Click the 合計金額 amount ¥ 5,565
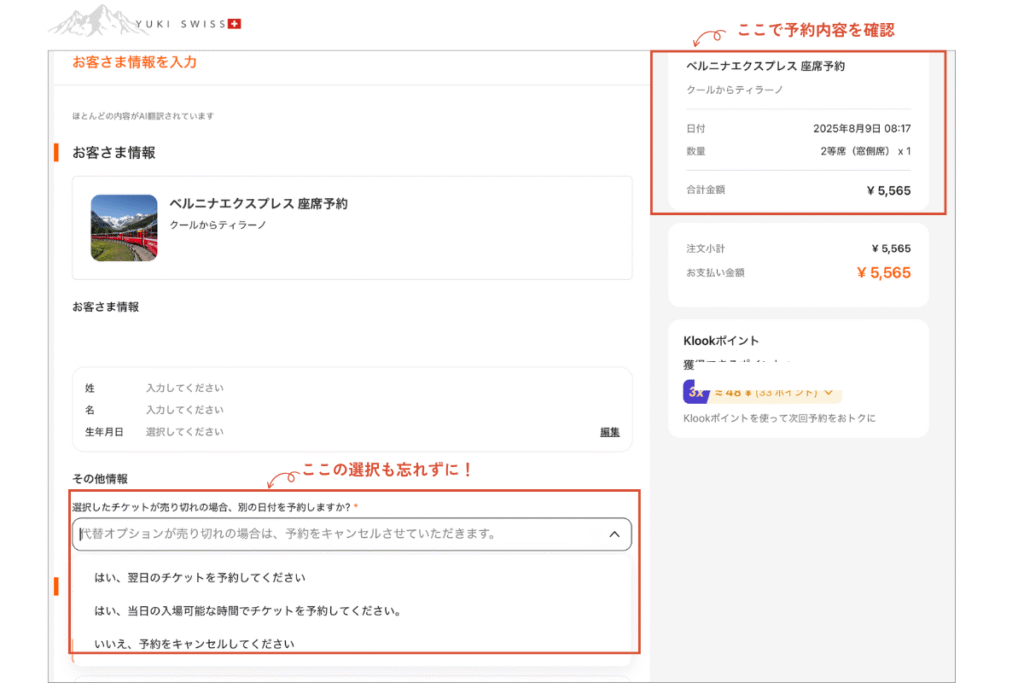1024x683 pixels. (889, 191)
